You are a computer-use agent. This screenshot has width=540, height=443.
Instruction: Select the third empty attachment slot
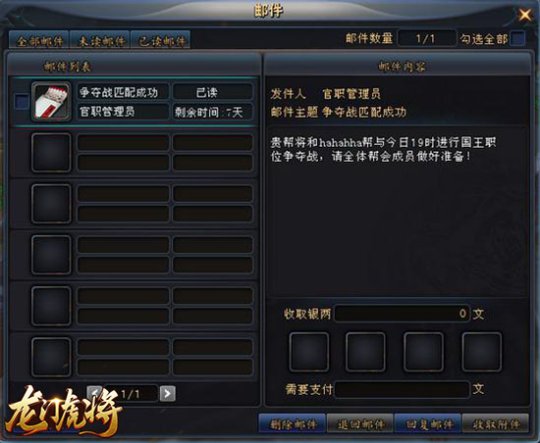tap(424, 352)
